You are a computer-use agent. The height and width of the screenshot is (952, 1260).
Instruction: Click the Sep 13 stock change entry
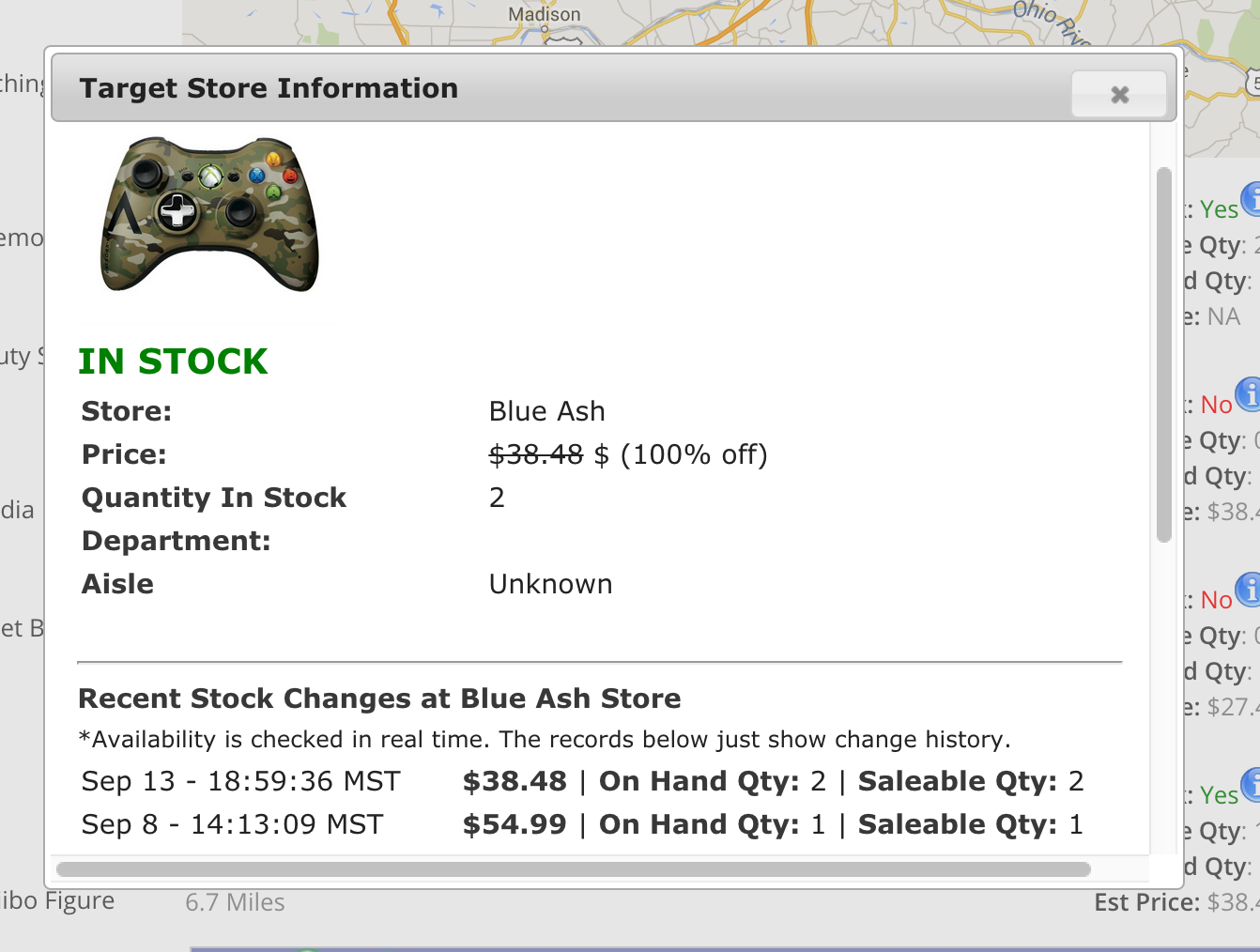click(x=582, y=781)
